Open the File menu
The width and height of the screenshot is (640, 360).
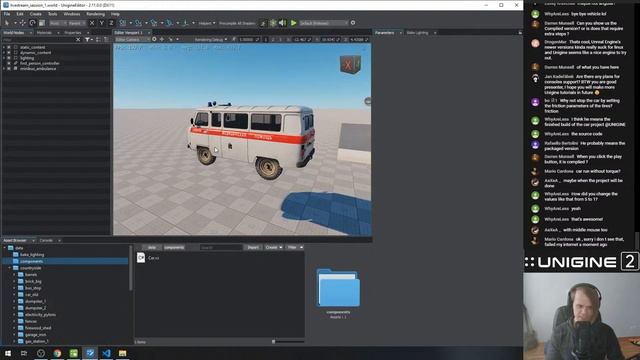[7, 14]
